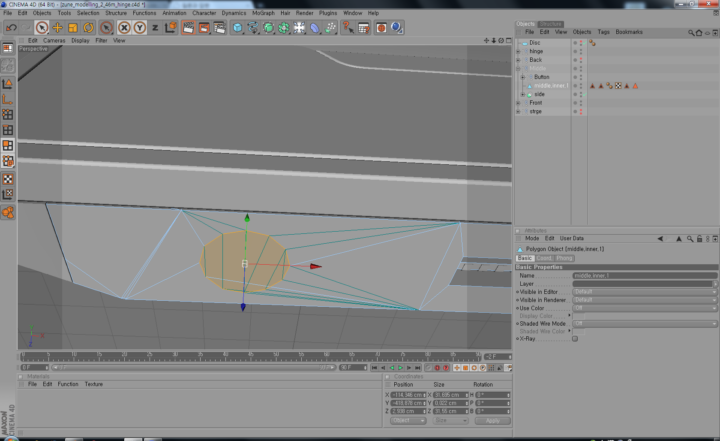Open the particle emitter icon
The width and height of the screenshot is (720, 441).
pos(330,28)
